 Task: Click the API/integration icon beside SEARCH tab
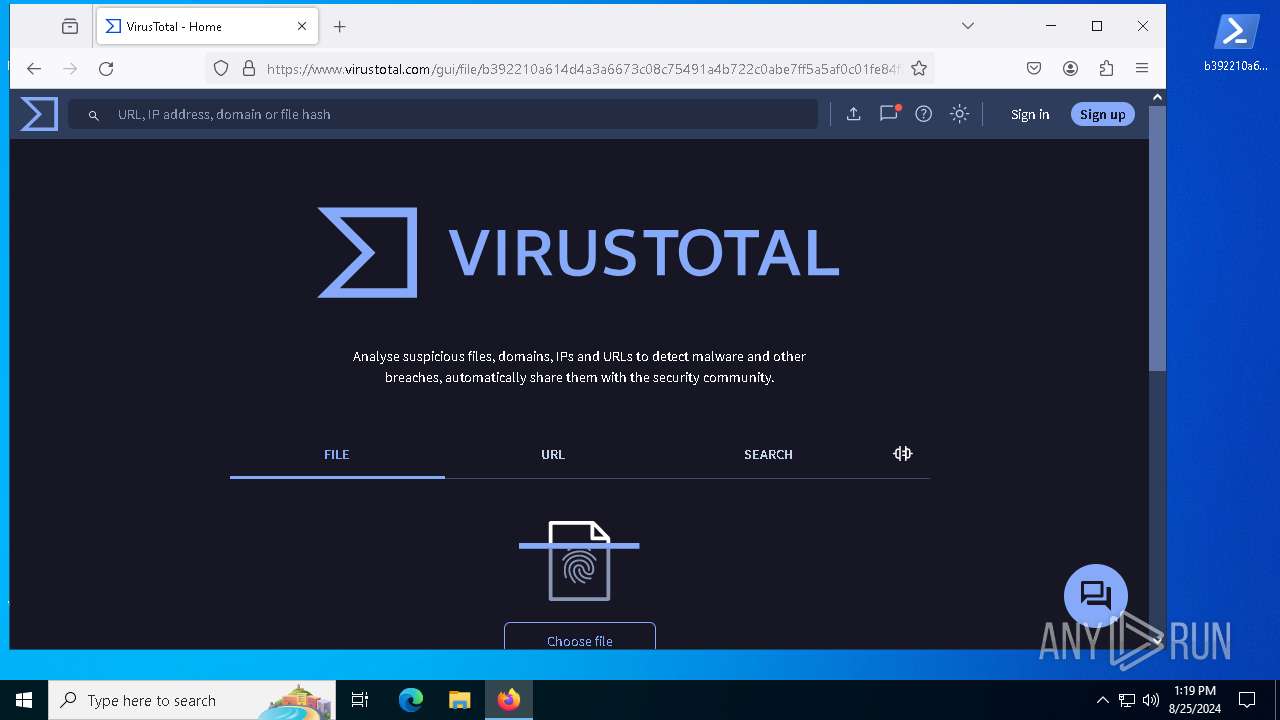coord(902,454)
